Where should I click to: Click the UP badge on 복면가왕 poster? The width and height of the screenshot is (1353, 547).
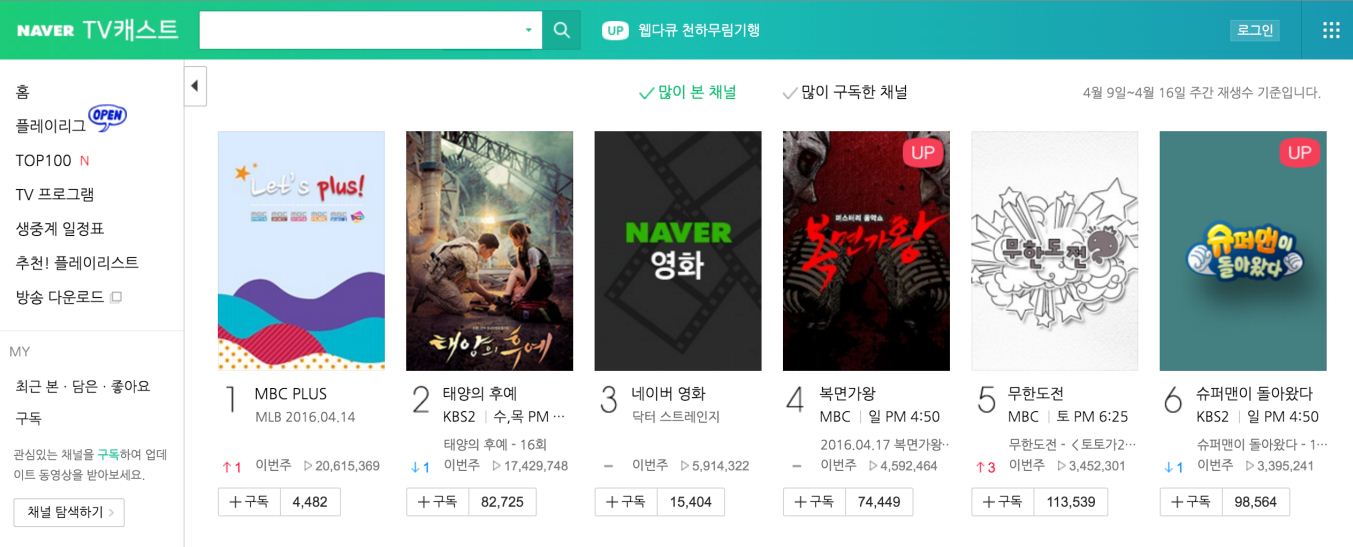click(x=922, y=153)
